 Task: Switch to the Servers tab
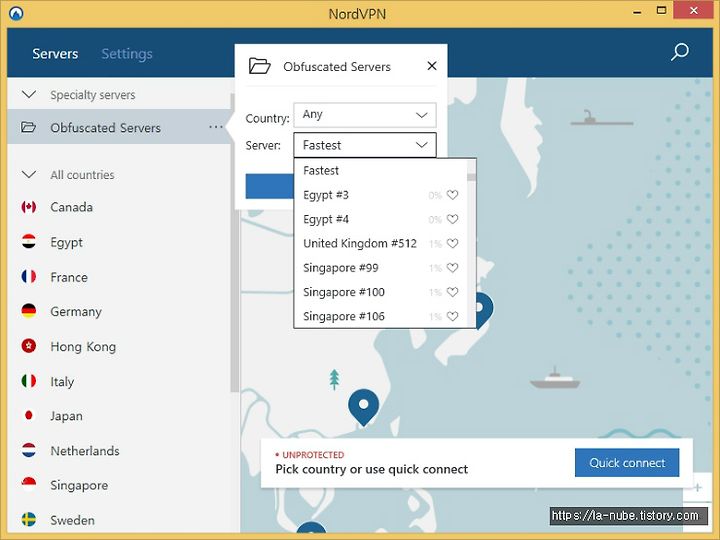55,54
